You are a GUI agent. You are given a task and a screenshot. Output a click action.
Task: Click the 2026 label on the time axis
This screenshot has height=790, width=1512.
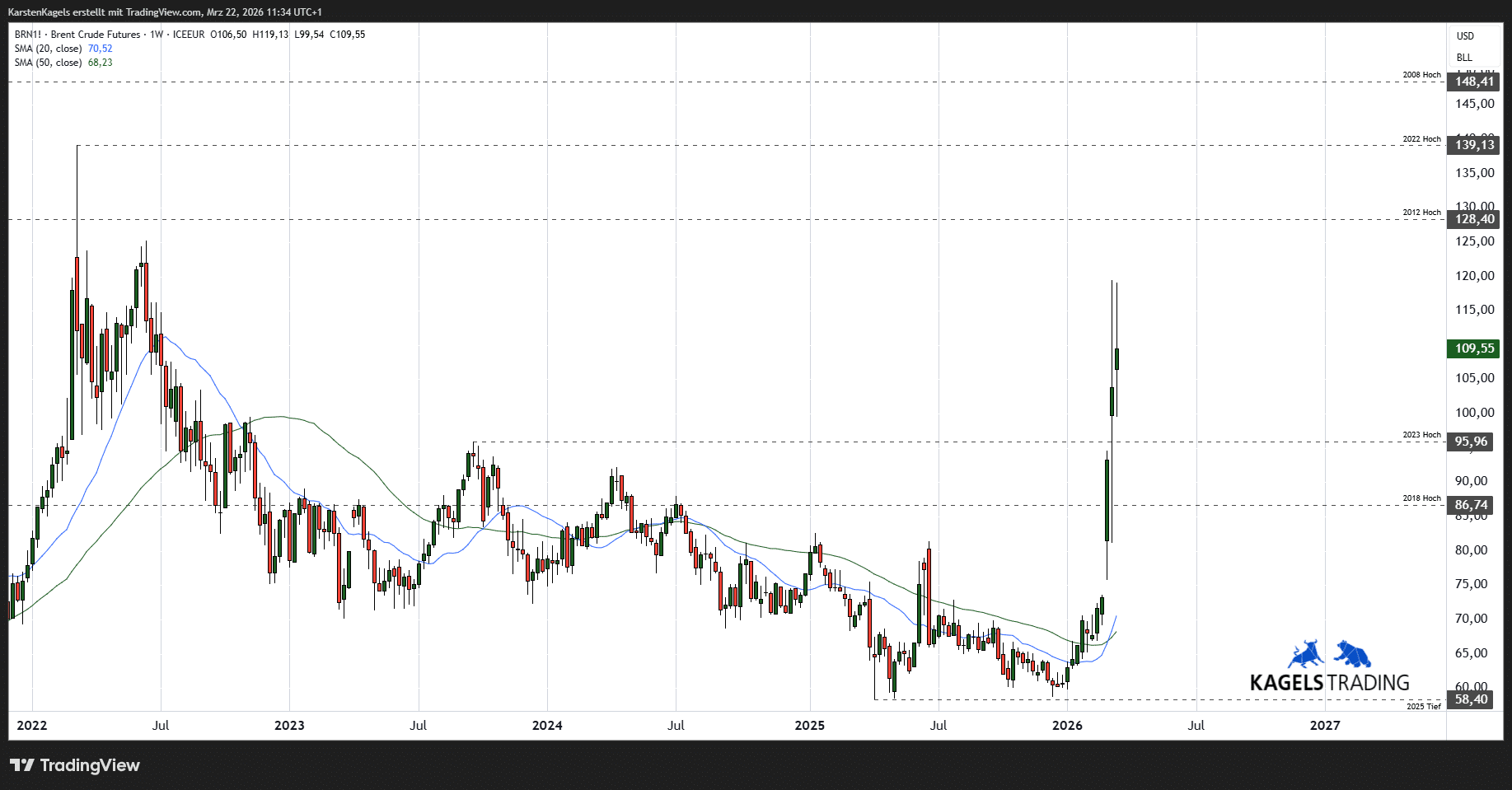pyautogui.click(x=1066, y=726)
